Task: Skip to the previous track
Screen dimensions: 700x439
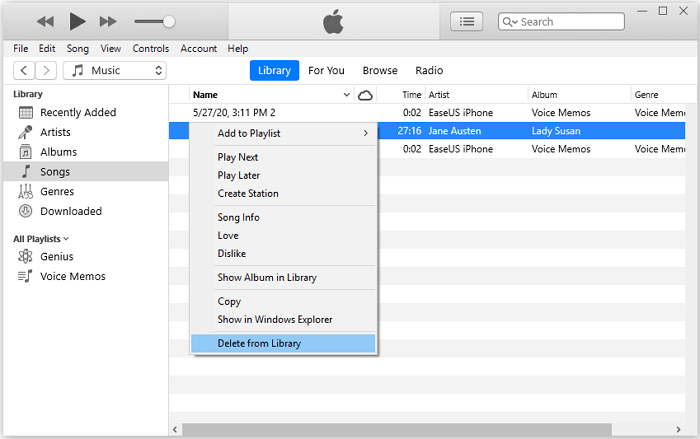Action: click(45, 21)
